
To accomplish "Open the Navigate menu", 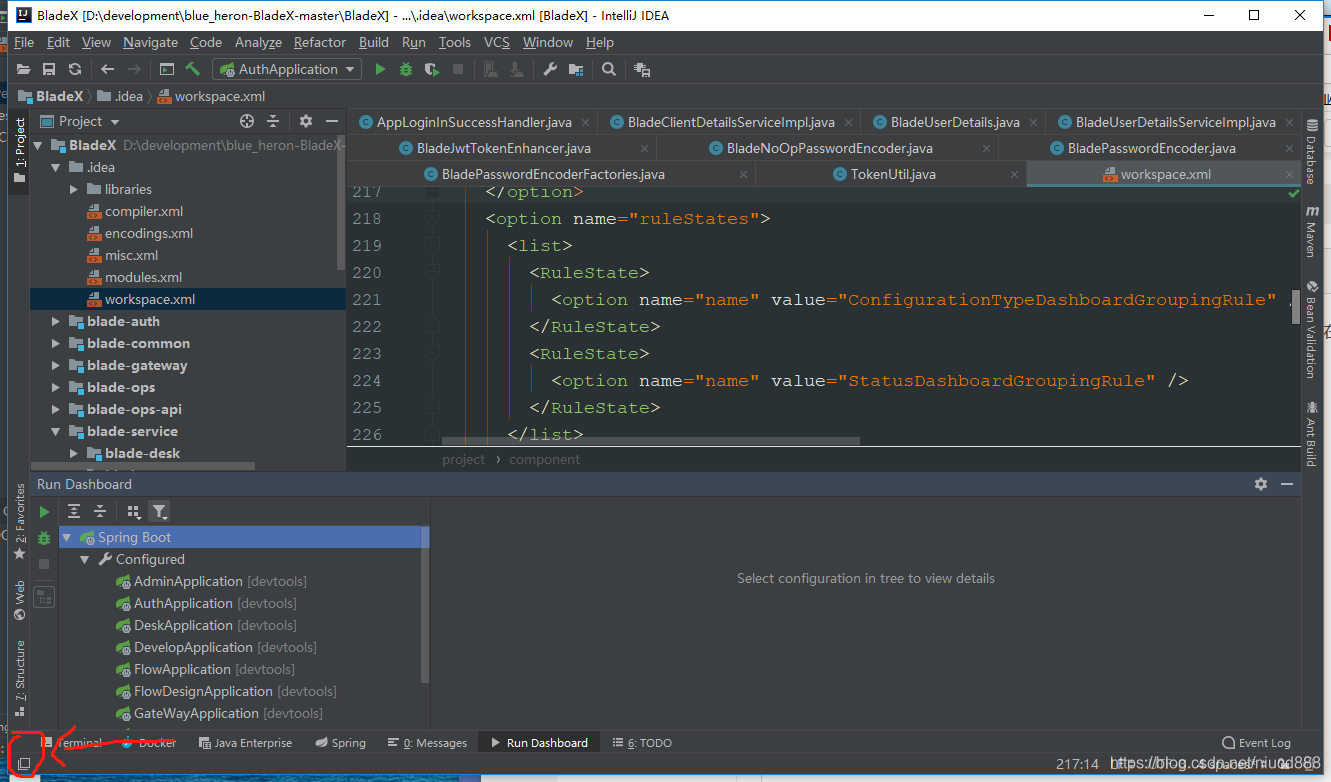I will point(151,42).
